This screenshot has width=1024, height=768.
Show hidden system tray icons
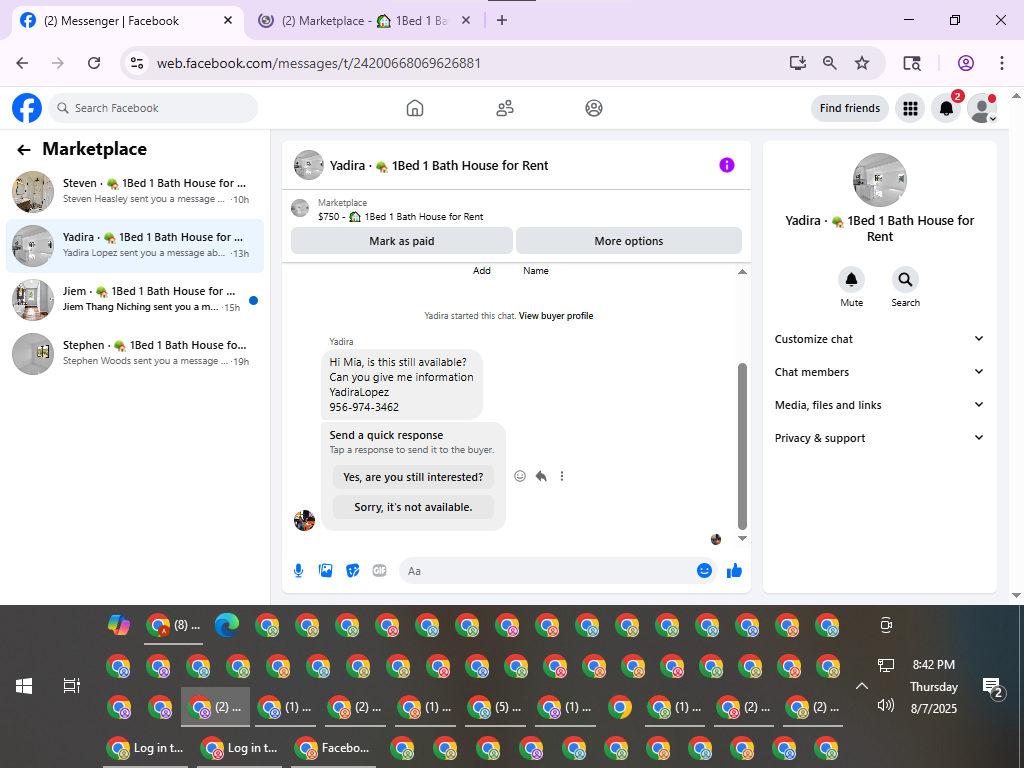pos(862,686)
